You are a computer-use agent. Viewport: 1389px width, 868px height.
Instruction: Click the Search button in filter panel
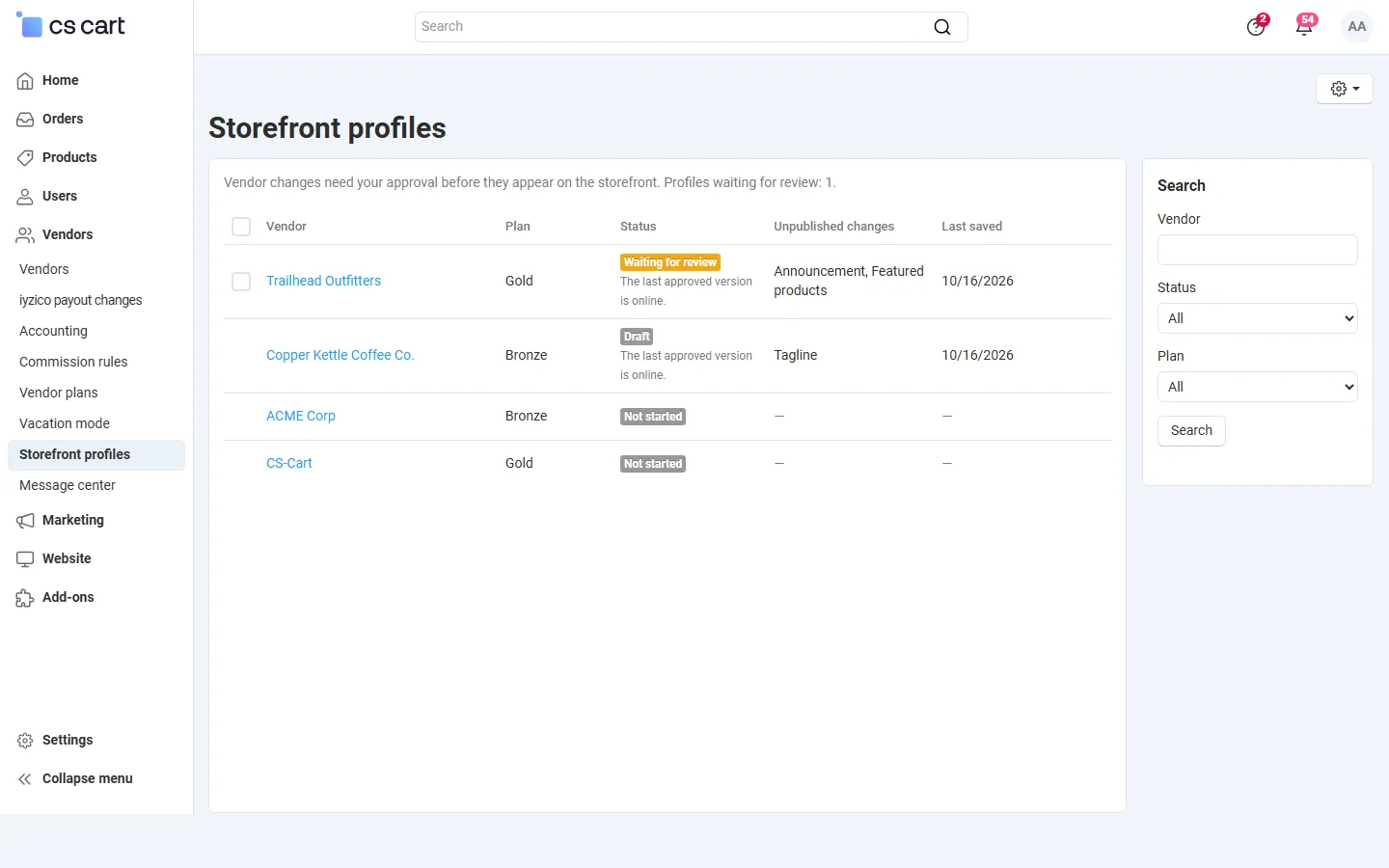1191,431
